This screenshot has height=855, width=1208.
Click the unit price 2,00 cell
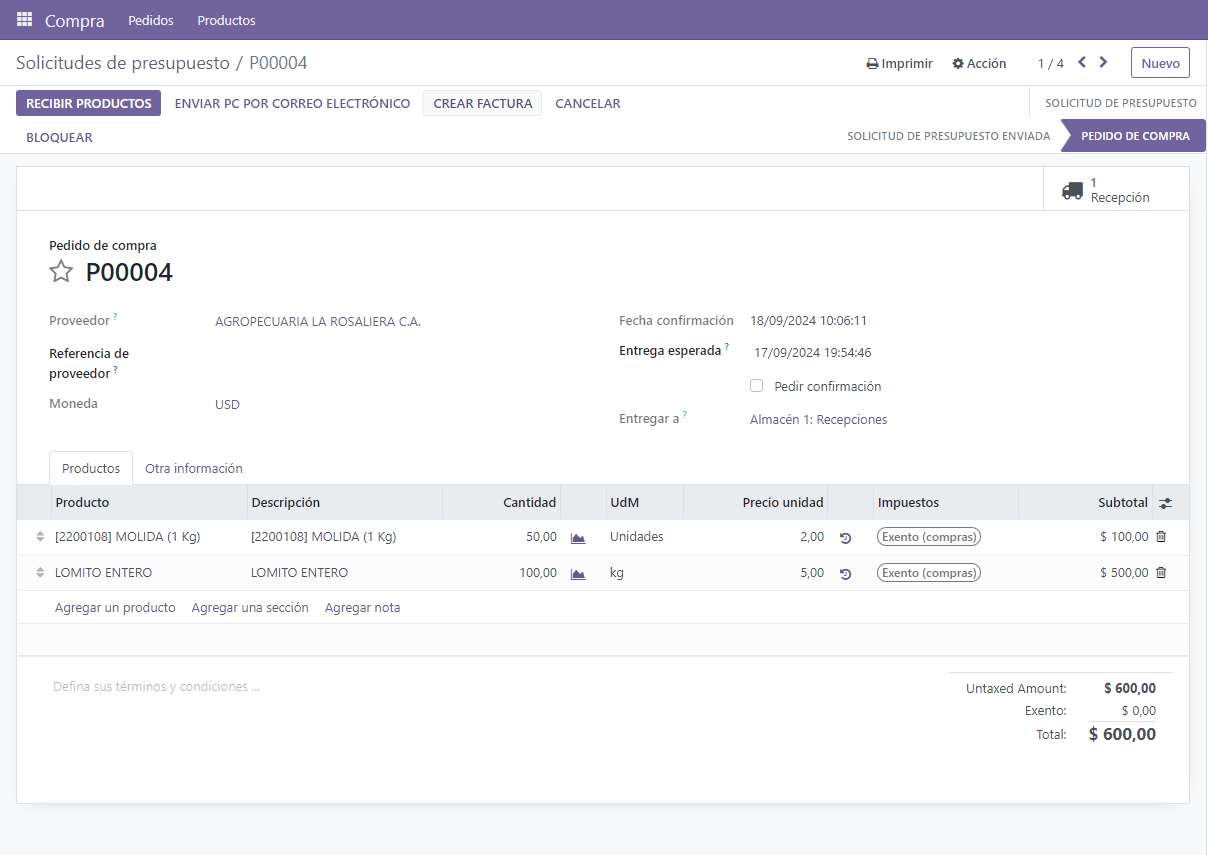[756, 537]
